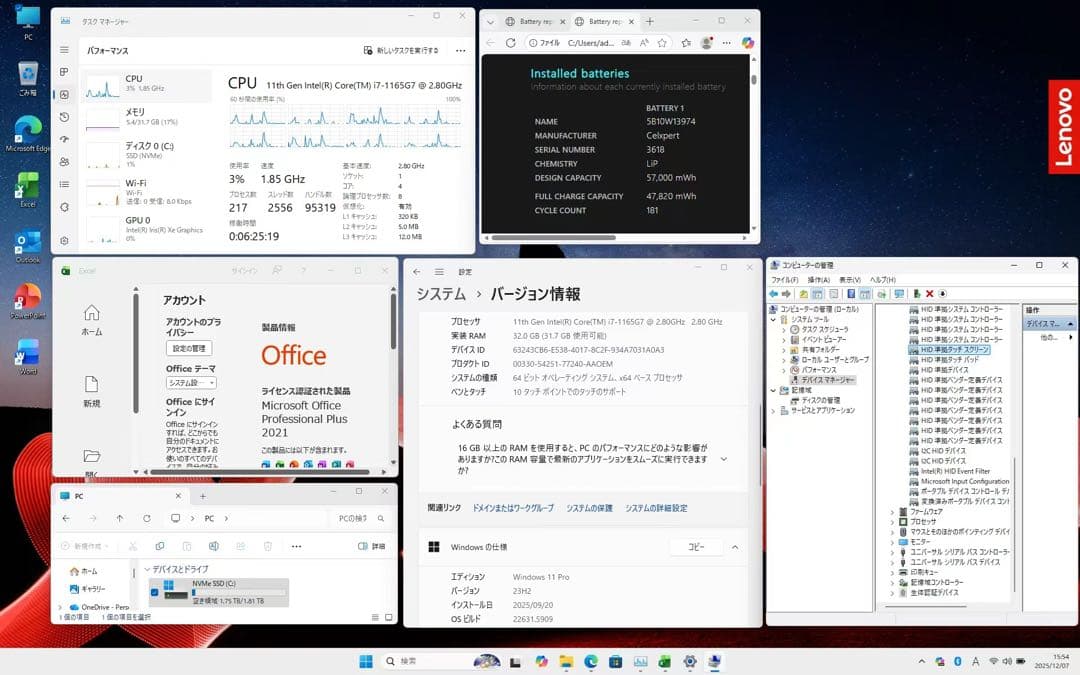Click the copy icon in Explorer toolbar
The image size is (1080, 675).
[x=160, y=544]
